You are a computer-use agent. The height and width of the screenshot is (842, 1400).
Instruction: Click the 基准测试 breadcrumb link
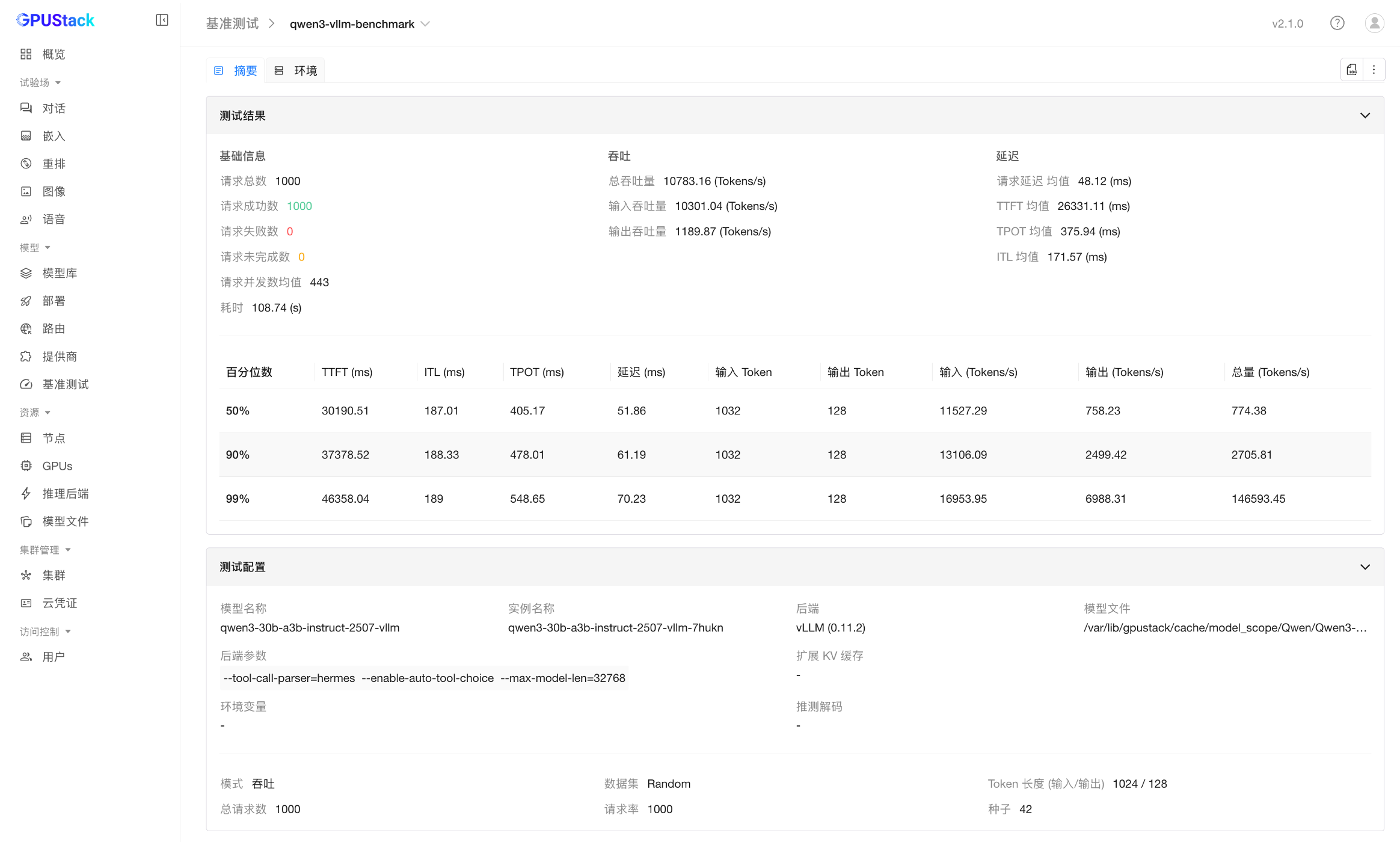click(232, 24)
